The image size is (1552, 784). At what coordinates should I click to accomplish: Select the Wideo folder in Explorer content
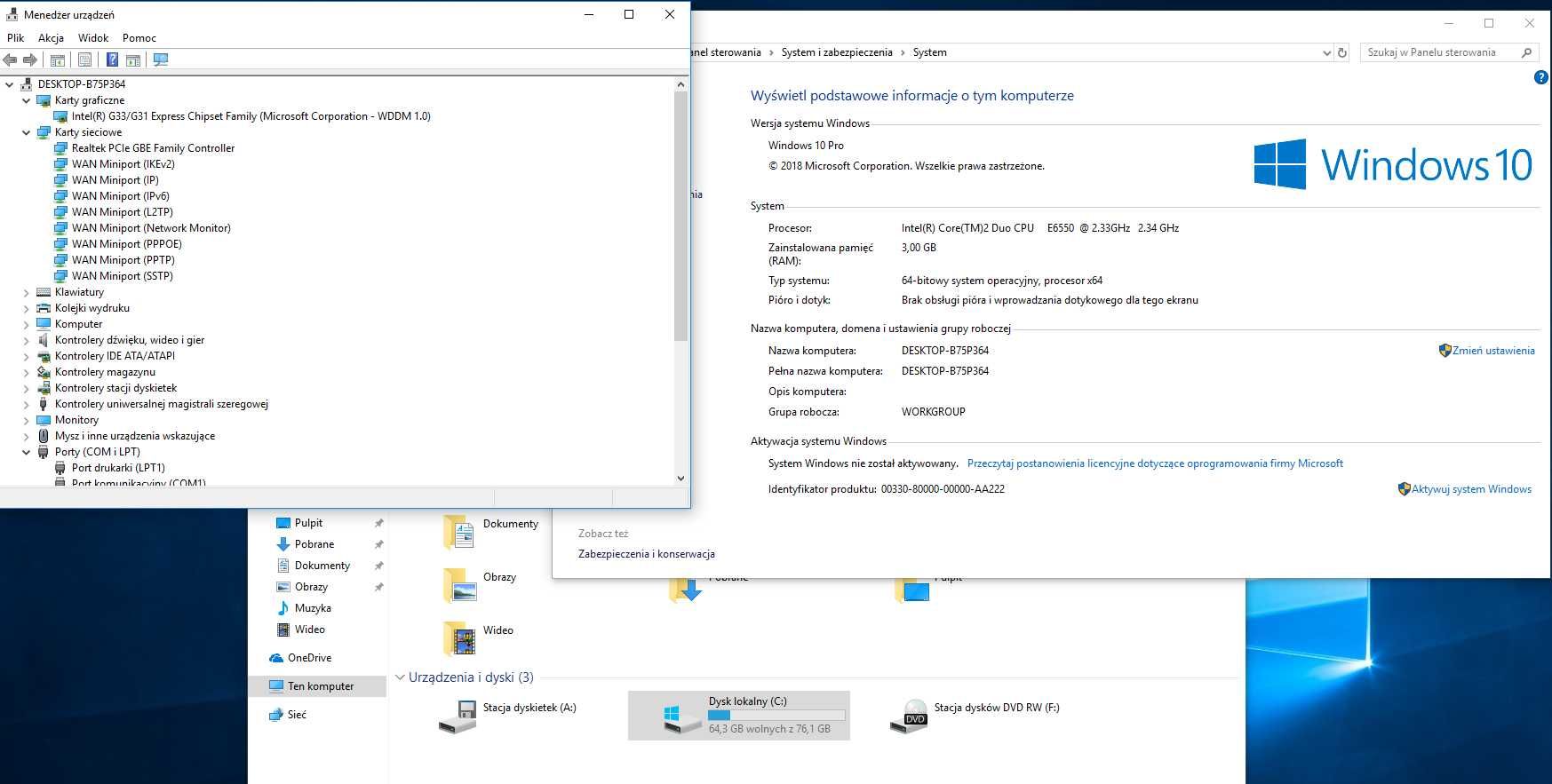(478, 638)
